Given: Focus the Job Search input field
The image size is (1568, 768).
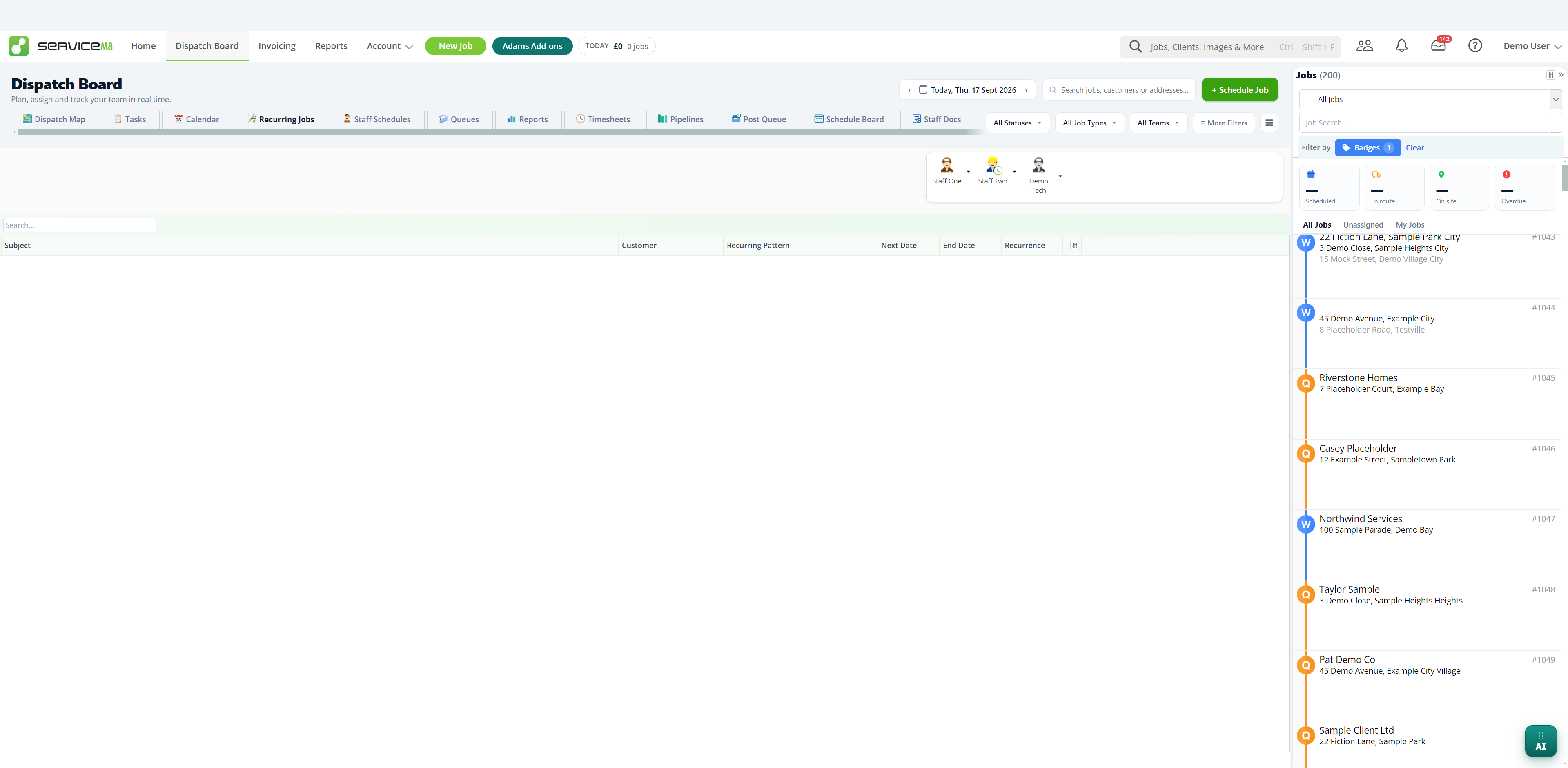Looking at the screenshot, I should click(x=1430, y=123).
